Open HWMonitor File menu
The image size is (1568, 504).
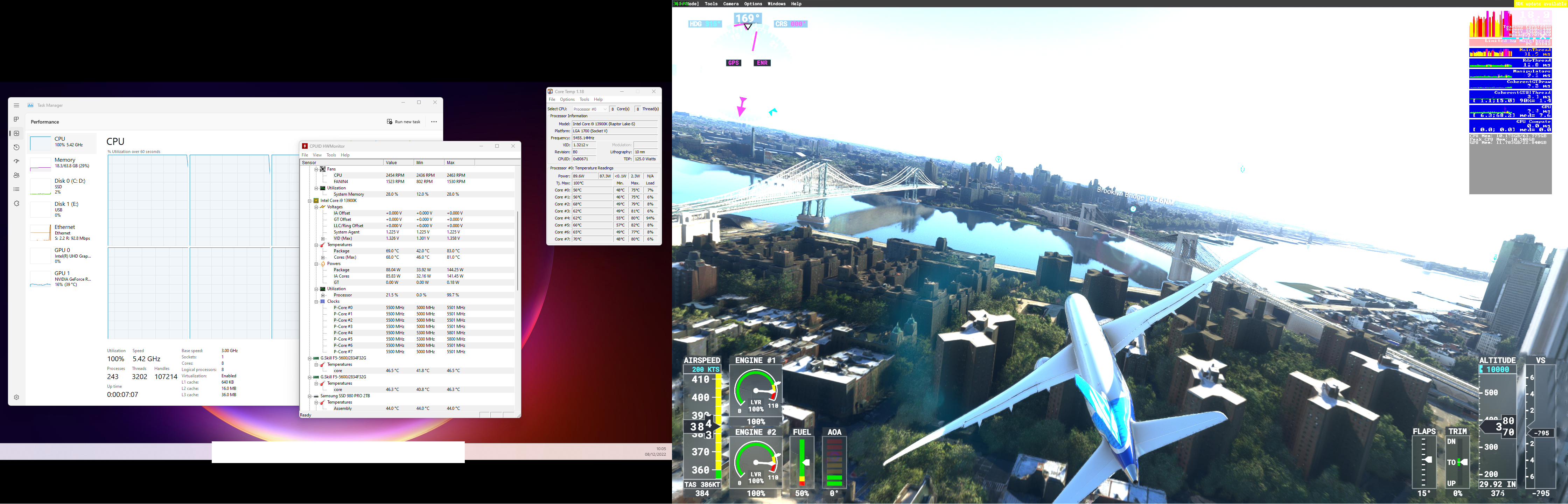tap(305, 155)
